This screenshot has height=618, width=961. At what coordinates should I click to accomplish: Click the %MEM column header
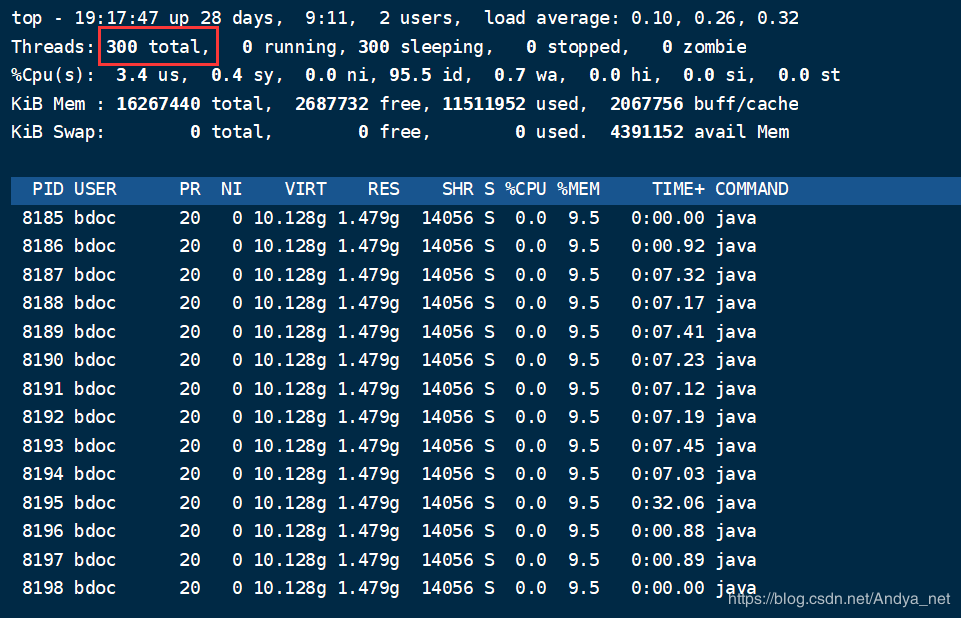579,189
